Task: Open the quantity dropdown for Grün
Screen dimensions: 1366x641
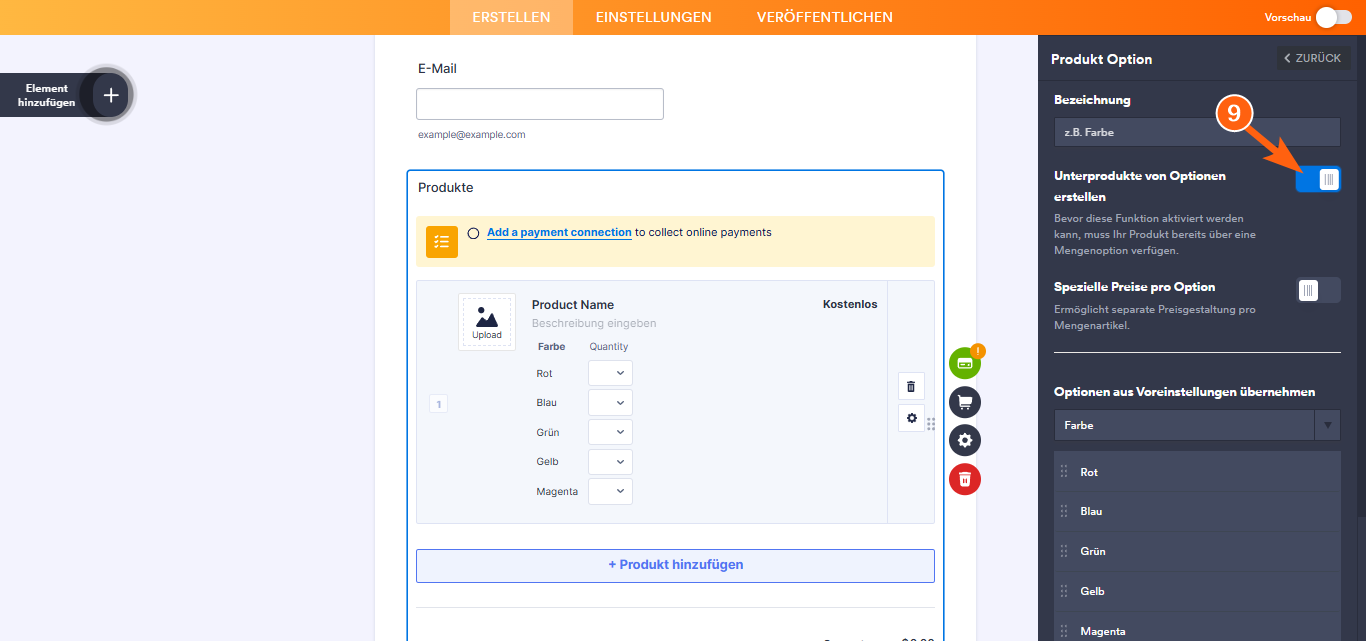Action: pos(610,432)
